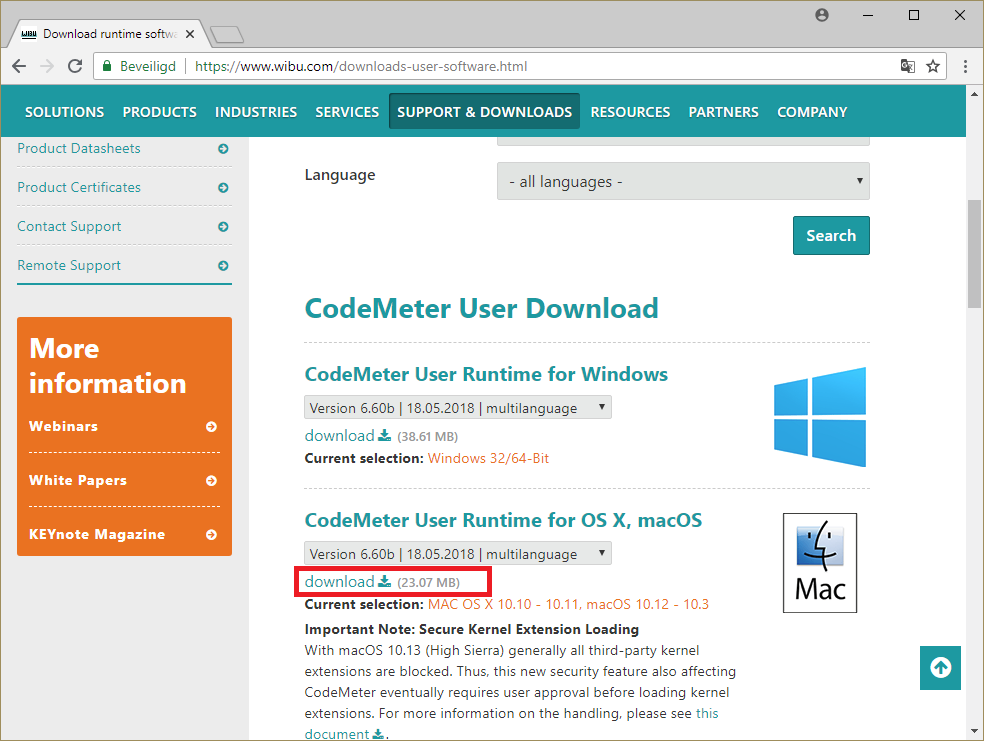Viewport: 984px width, 741px height.
Task: Download the Windows runtime (38.61 MB)
Action: pos(347,435)
